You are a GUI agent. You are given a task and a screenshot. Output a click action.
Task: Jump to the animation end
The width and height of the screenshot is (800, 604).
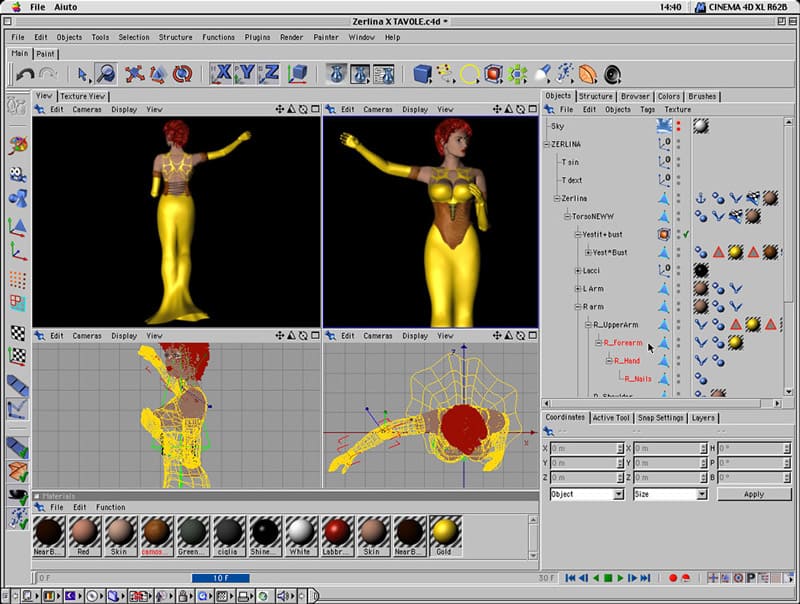click(645, 578)
